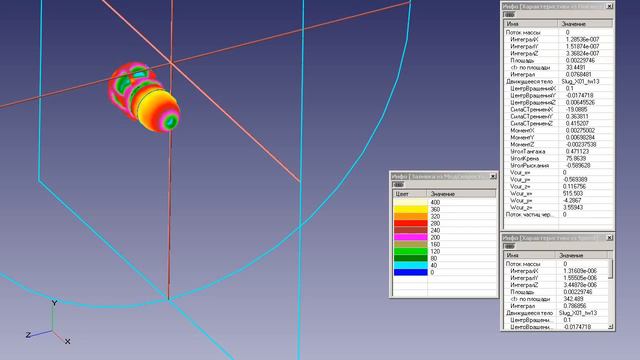Screen dimensions: 640x360
Task: Select the 'Vour_y=' row
Action: coord(558,180)
